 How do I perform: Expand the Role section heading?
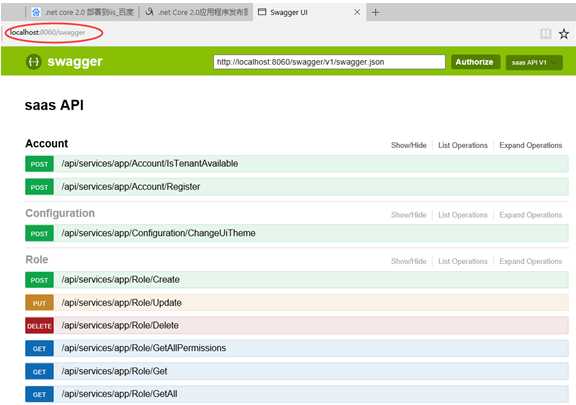point(37,259)
